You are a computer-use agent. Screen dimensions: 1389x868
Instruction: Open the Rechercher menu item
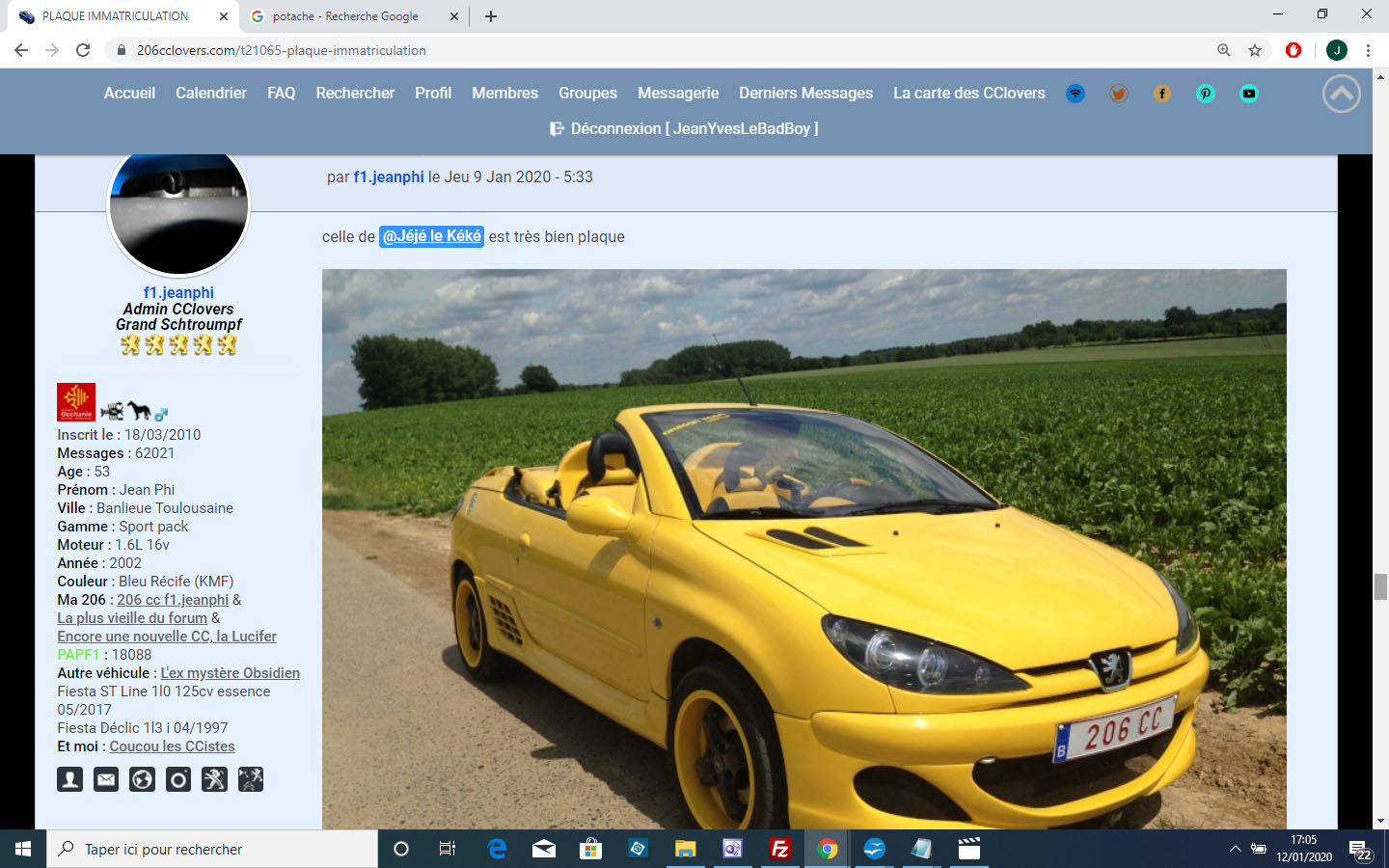click(x=355, y=93)
